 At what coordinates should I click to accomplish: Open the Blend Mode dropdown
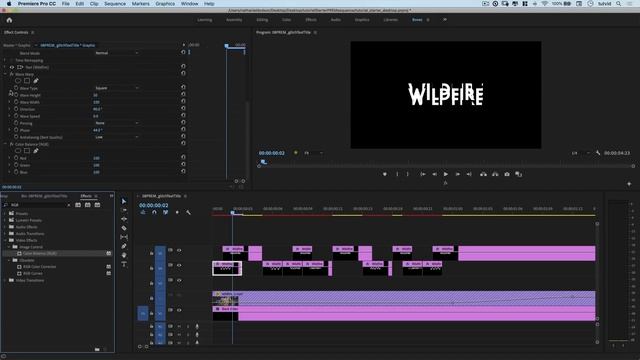117,53
